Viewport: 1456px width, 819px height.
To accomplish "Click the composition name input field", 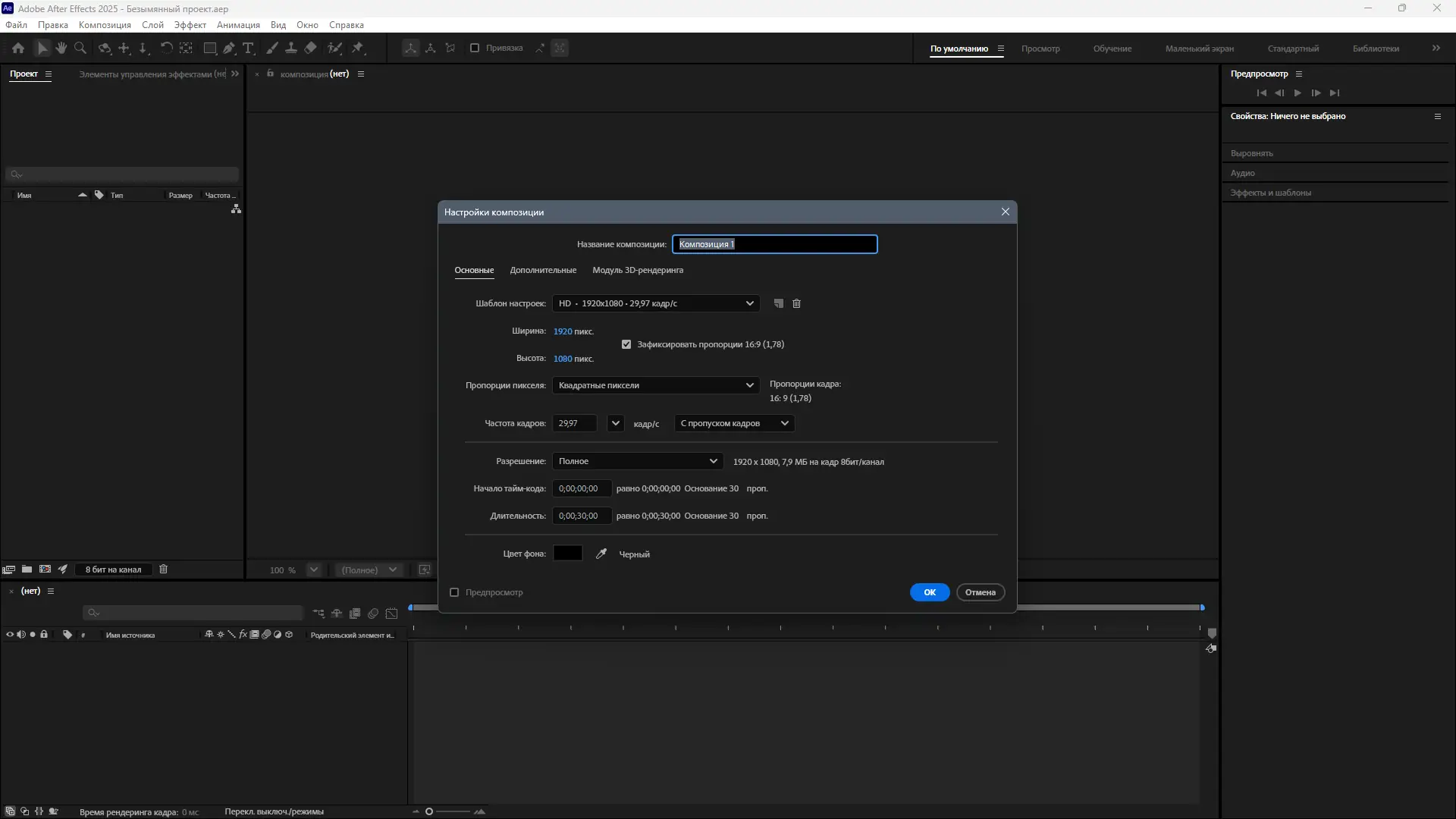I will tap(774, 244).
